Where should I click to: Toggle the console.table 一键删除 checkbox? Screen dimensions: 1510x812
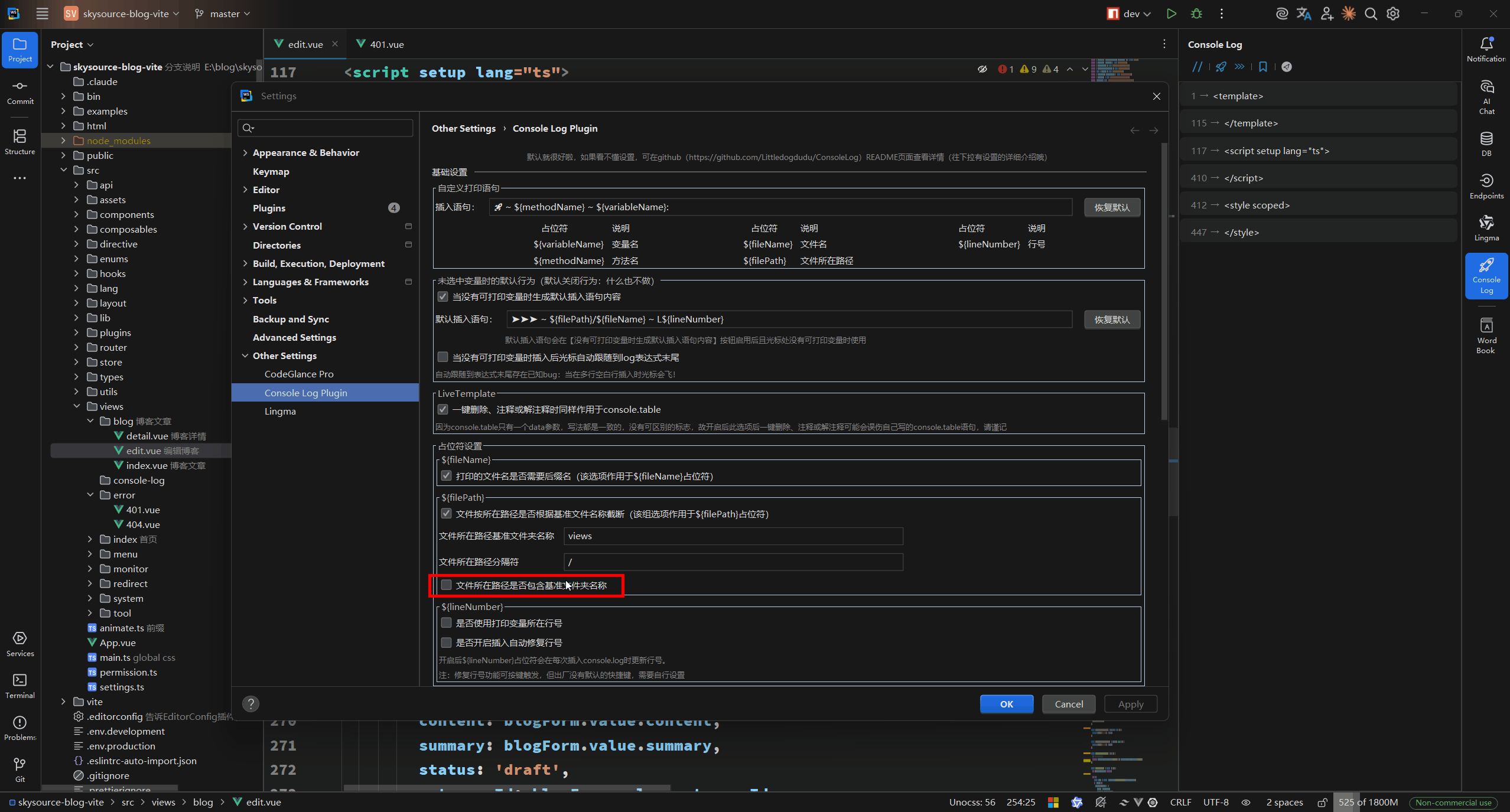442,409
